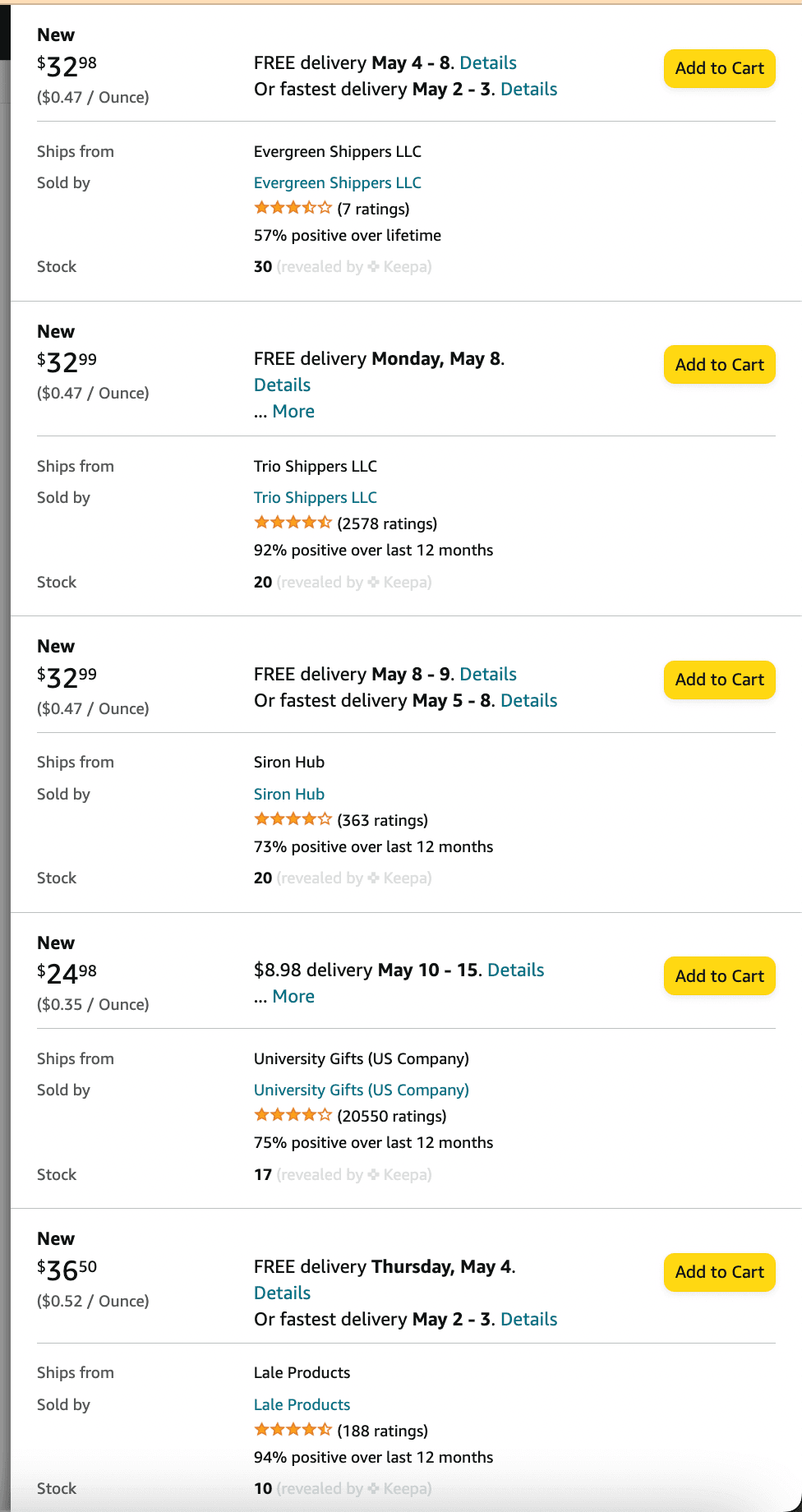The width and height of the screenshot is (802, 1512).
Task: Click the star rating beside 2578 ratings
Action: [293, 523]
